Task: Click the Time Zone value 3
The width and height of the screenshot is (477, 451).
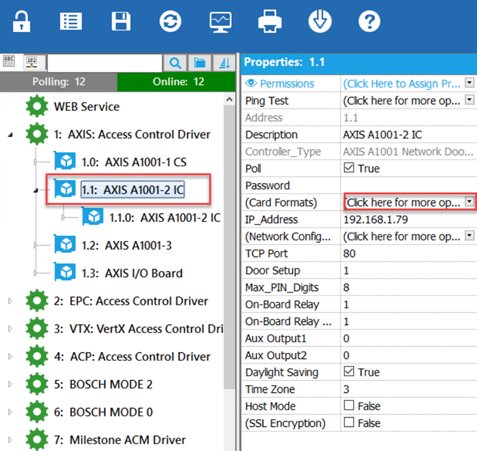Action: pos(346,389)
